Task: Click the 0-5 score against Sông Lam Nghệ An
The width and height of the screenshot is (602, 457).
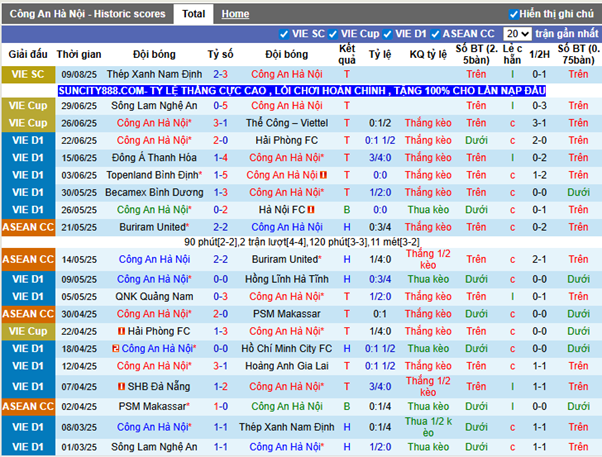Action: [x=220, y=106]
